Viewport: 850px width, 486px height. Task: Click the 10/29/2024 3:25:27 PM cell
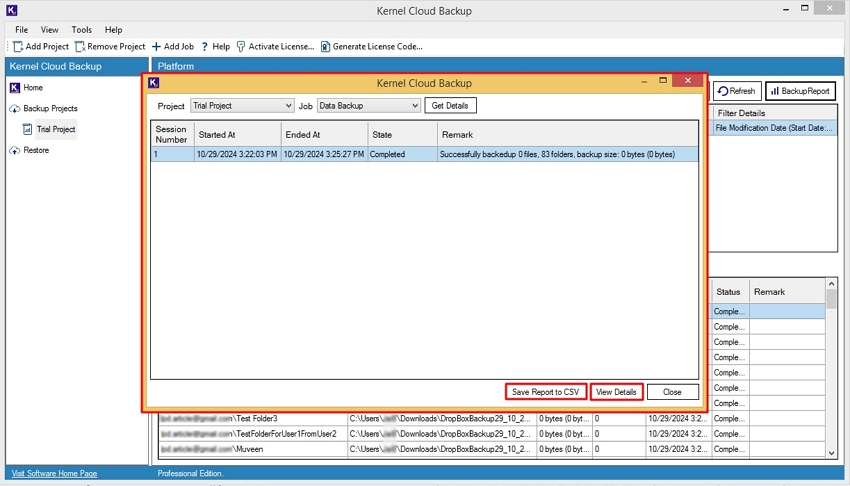point(324,154)
